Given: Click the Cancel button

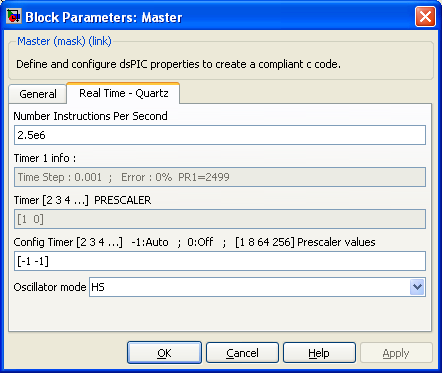Looking at the screenshot, I should tap(242, 353).
